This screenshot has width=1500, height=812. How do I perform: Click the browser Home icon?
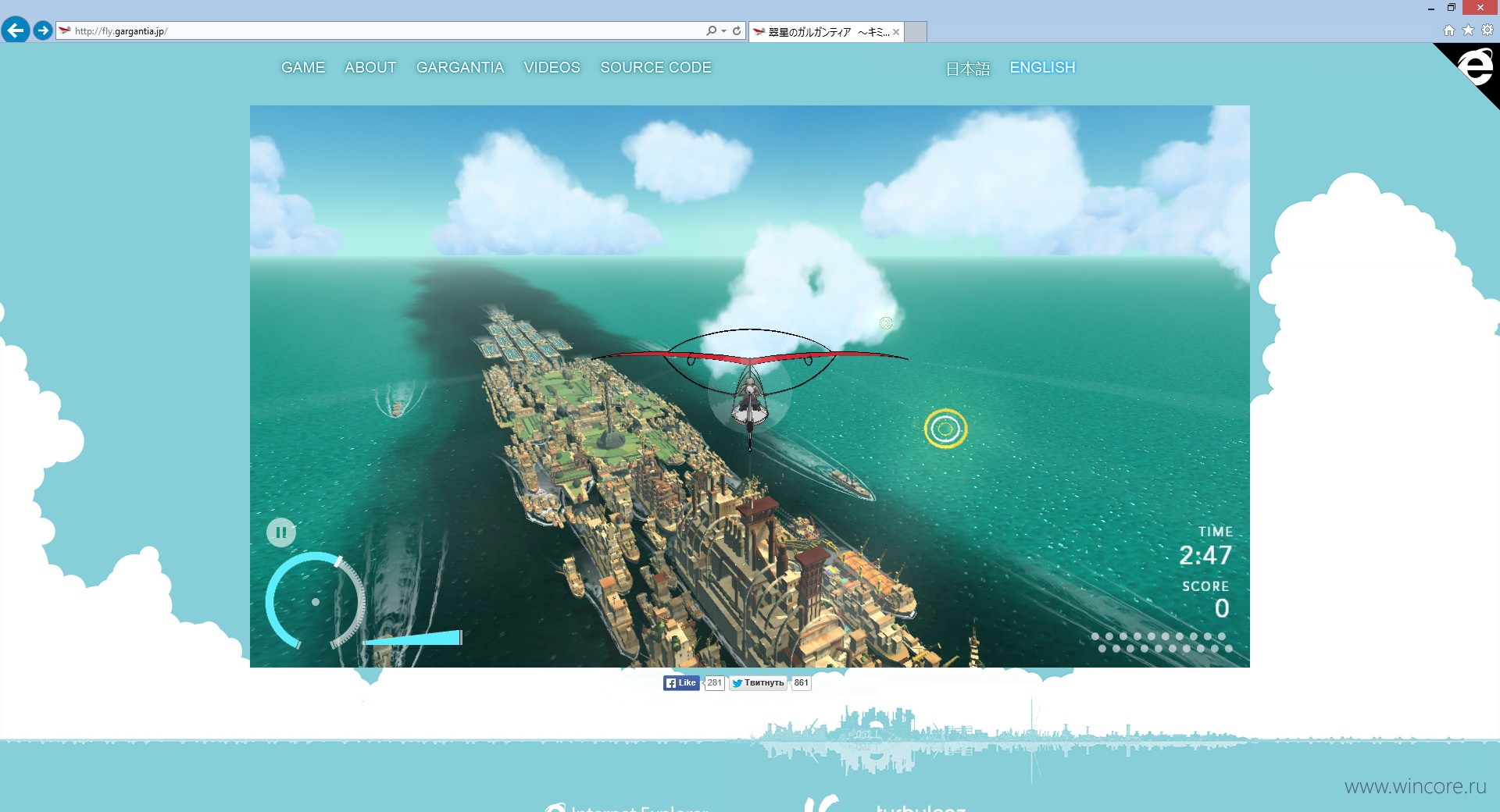(1449, 30)
